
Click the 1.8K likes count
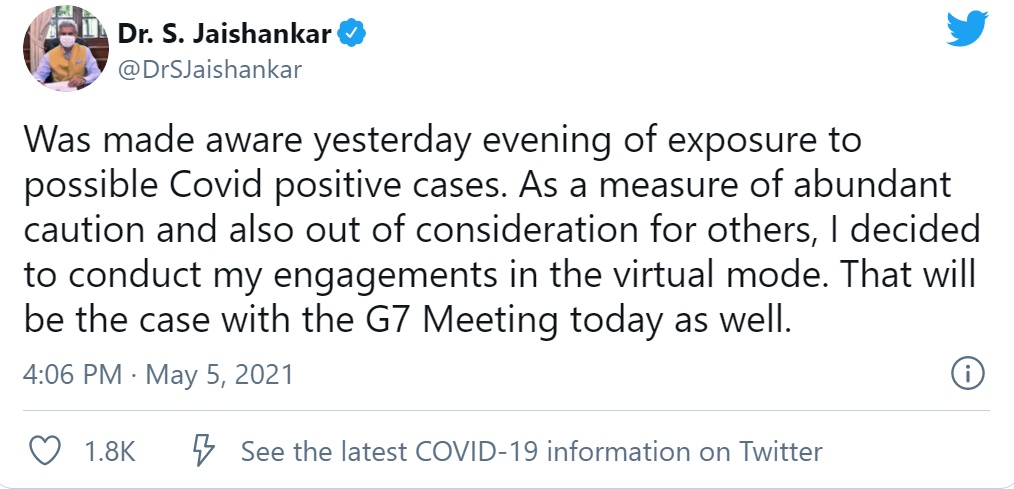(x=110, y=451)
